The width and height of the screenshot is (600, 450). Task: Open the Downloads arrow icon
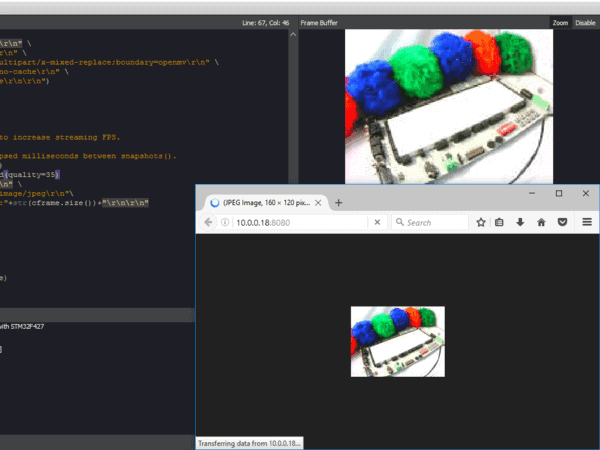[x=520, y=222]
